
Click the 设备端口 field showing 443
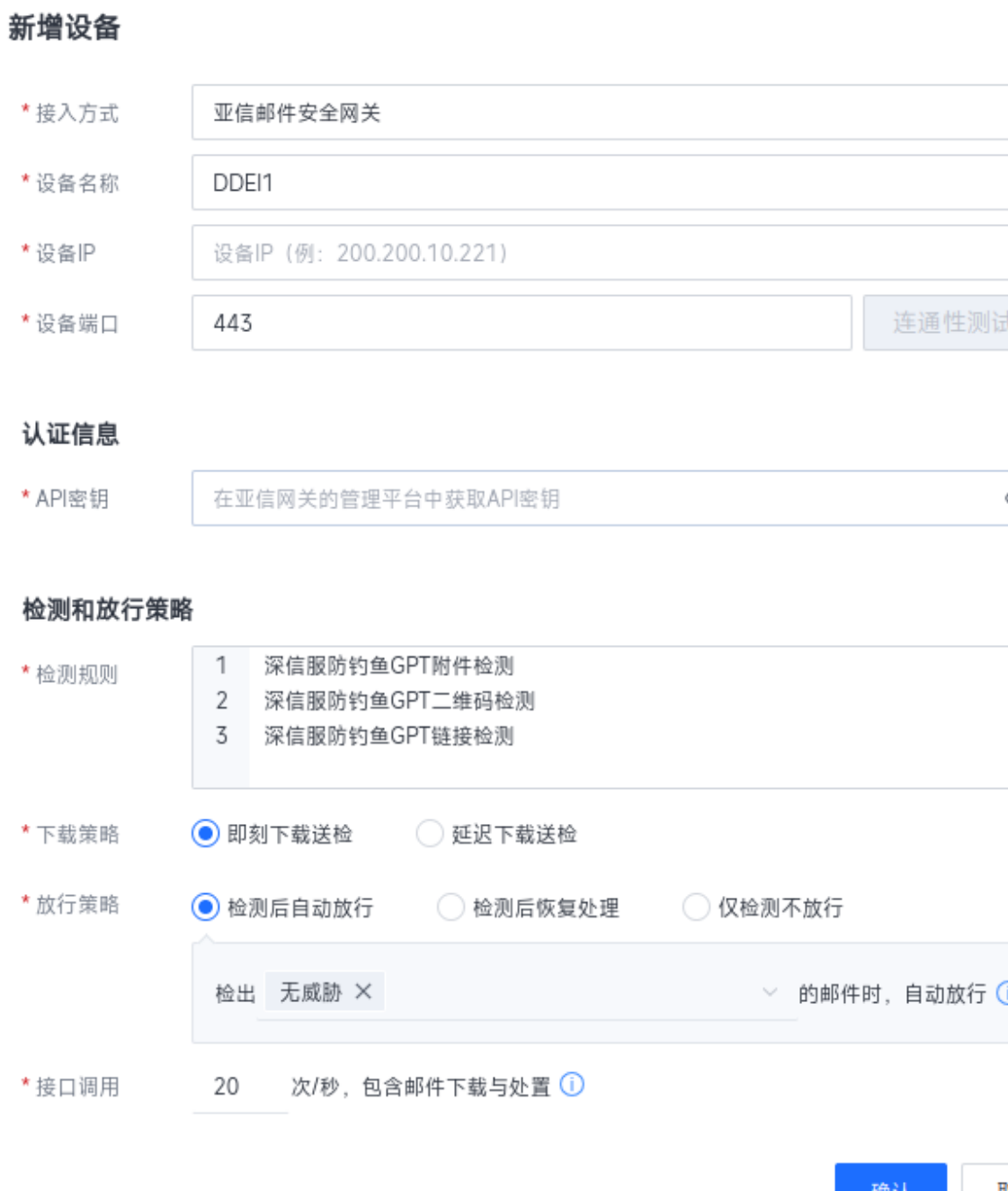pos(522,323)
